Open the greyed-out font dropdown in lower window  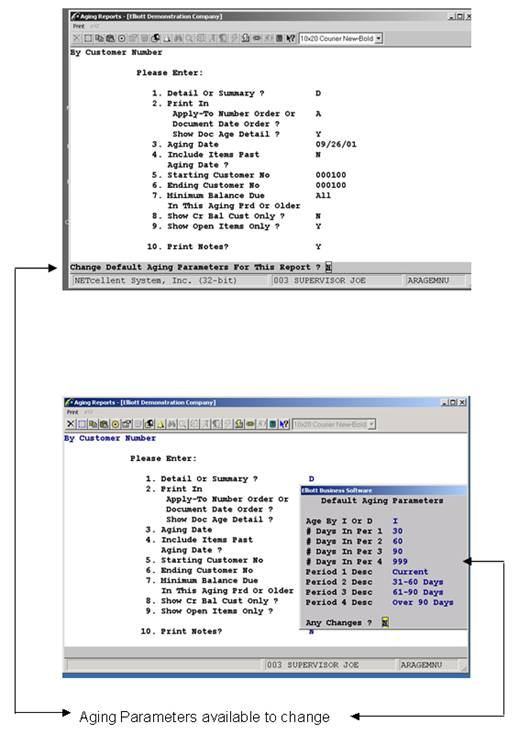pyautogui.click(x=372, y=424)
